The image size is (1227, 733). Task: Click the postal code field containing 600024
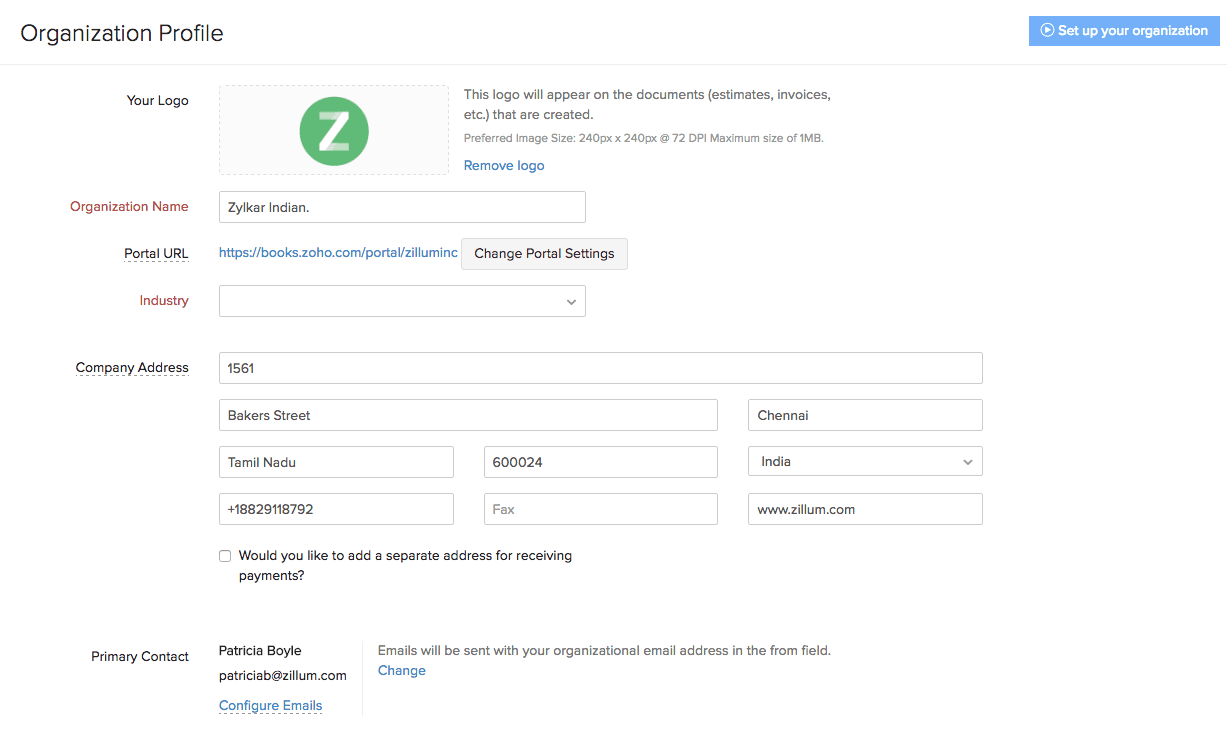click(600, 462)
